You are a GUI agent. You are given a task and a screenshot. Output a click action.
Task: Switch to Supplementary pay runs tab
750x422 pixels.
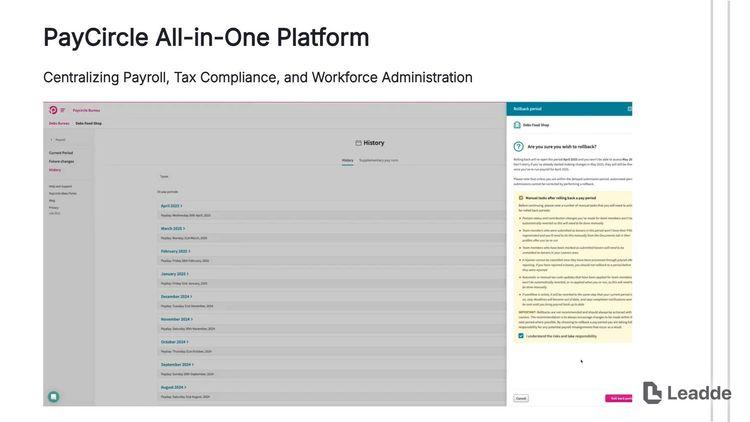click(378, 160)
